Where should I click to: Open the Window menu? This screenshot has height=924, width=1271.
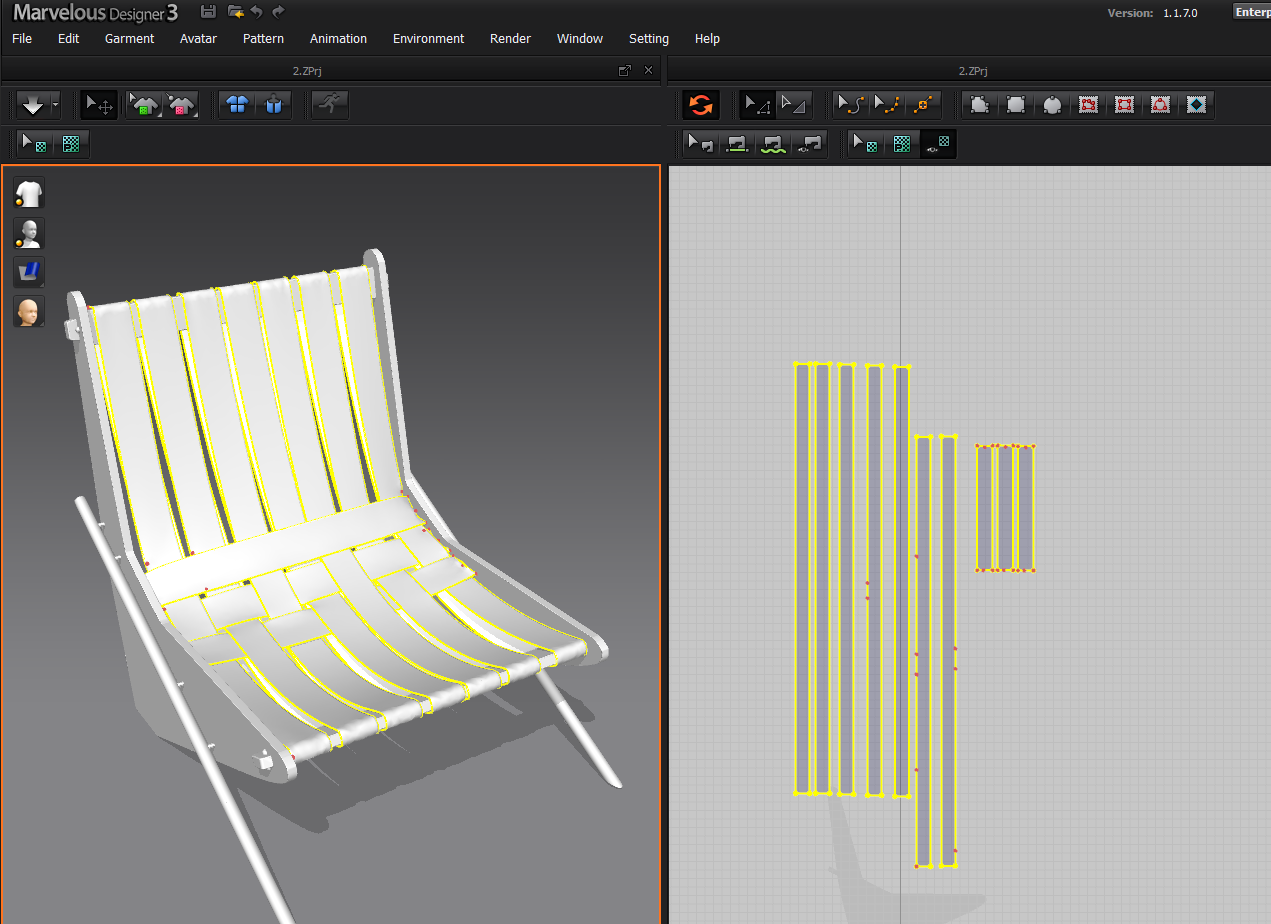coord(580,38)
